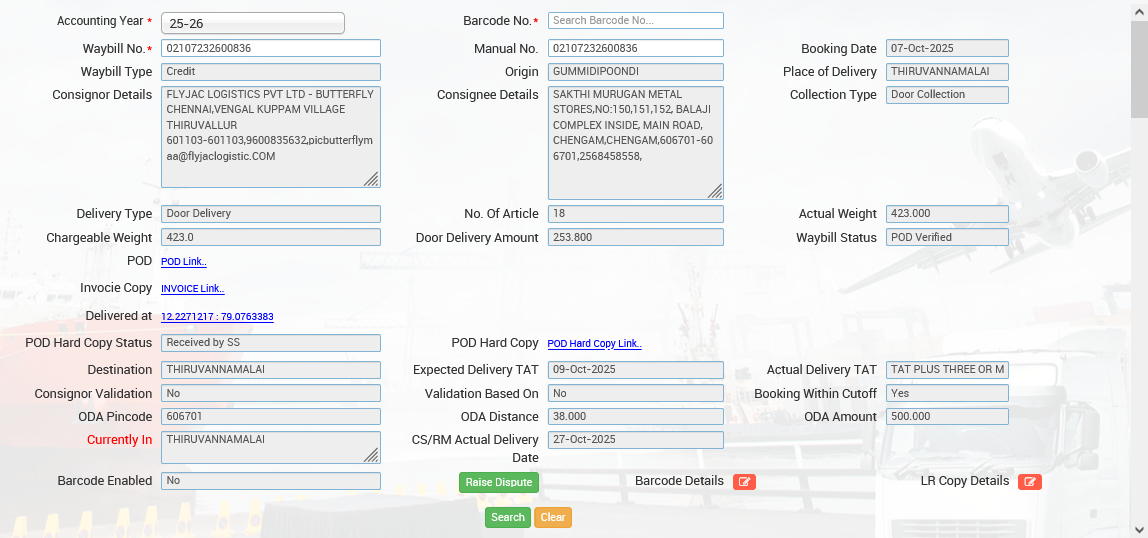Click the Barcode No. search field
Image resolution: width=1148 pixels, height=538 pixels.
635,21
